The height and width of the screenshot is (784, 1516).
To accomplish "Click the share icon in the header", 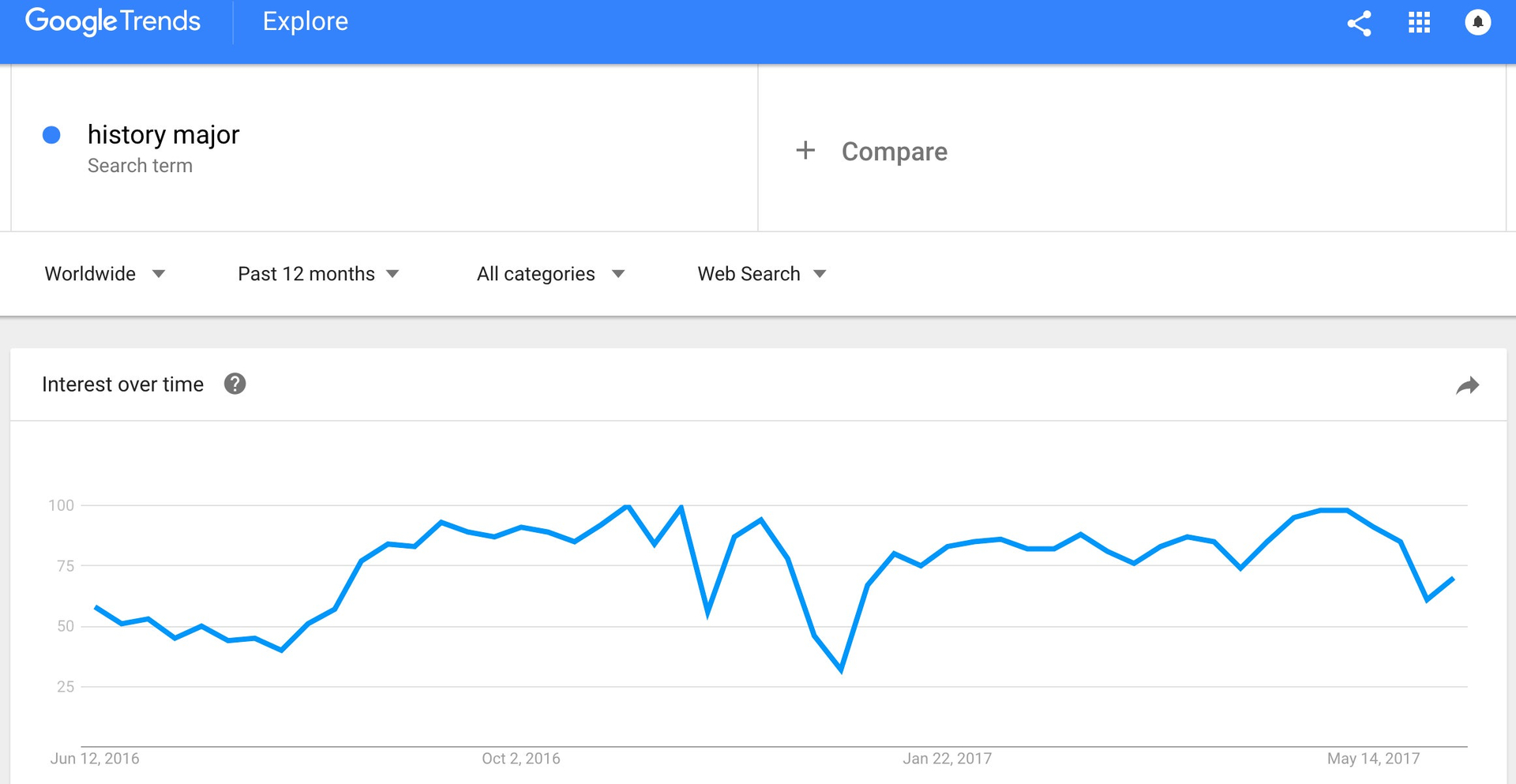I will [x=1359, y=23].
